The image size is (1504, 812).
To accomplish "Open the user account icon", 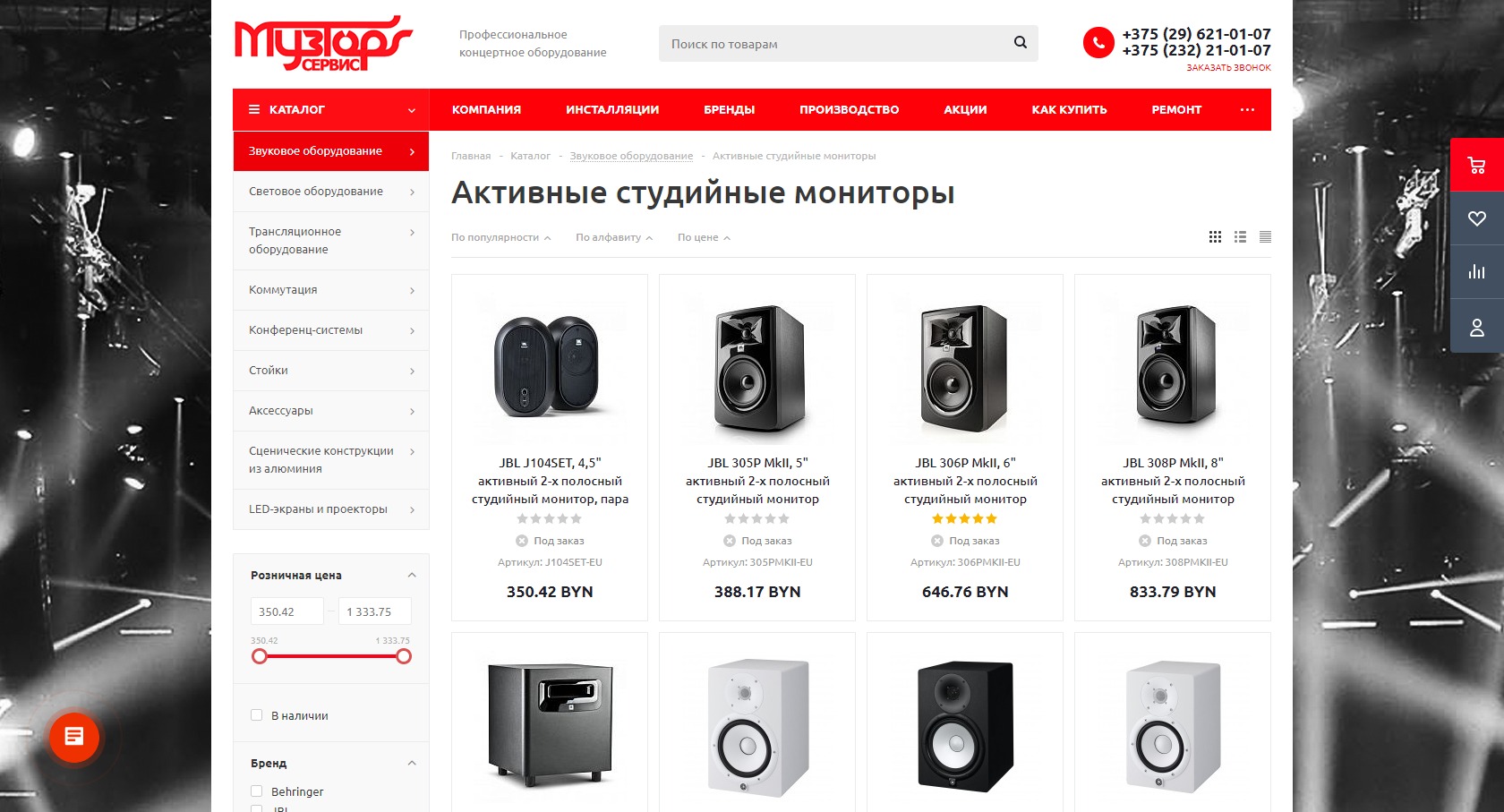I will pyautogui.click(x=1477, y=328).
